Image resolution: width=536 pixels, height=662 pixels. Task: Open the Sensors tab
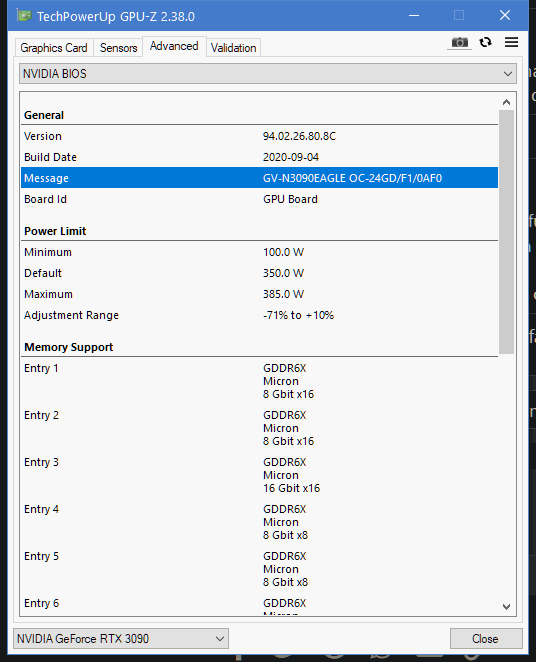(x=118, y=48)
